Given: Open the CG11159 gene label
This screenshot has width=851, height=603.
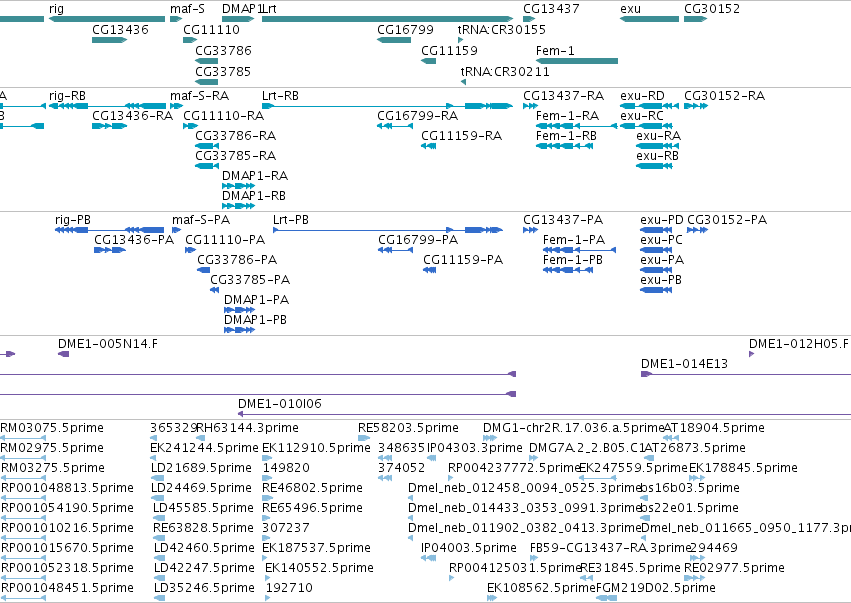Looking at the screenshot, I should pyautogui.click(x=449, y=50).
